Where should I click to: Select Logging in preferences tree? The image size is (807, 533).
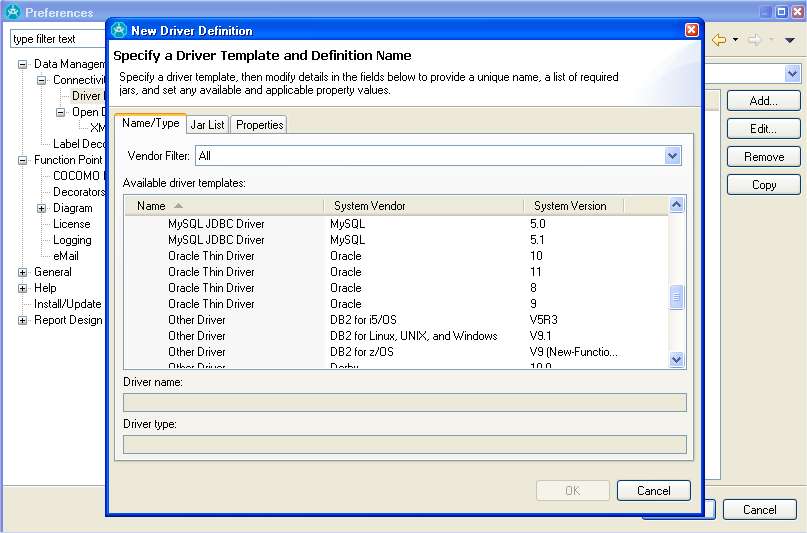(x=72, y=240)
